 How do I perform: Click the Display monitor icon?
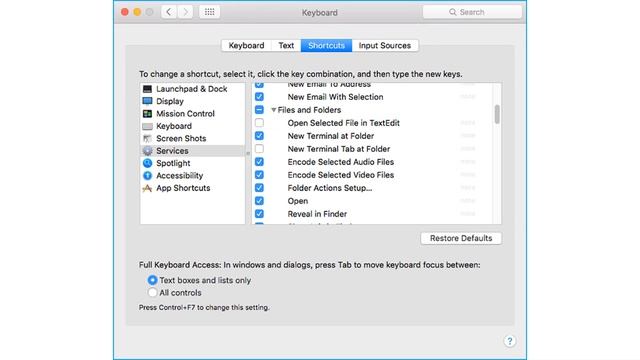(x=147, y=101)
